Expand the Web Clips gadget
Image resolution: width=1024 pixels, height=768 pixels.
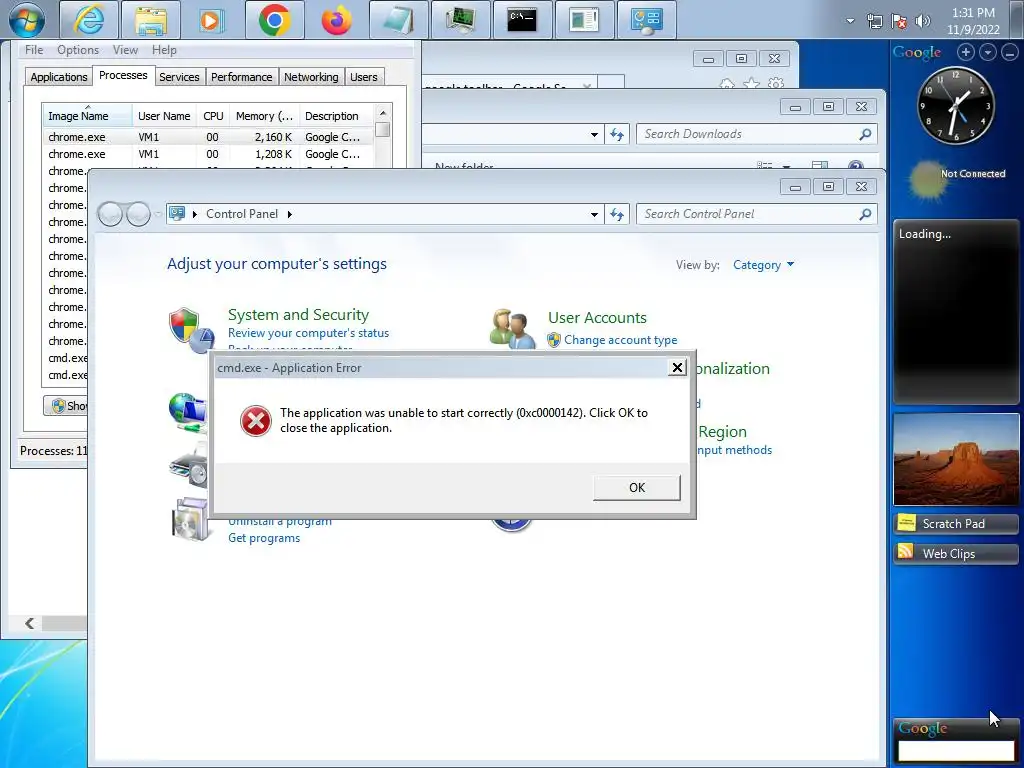tap(955, 554)
